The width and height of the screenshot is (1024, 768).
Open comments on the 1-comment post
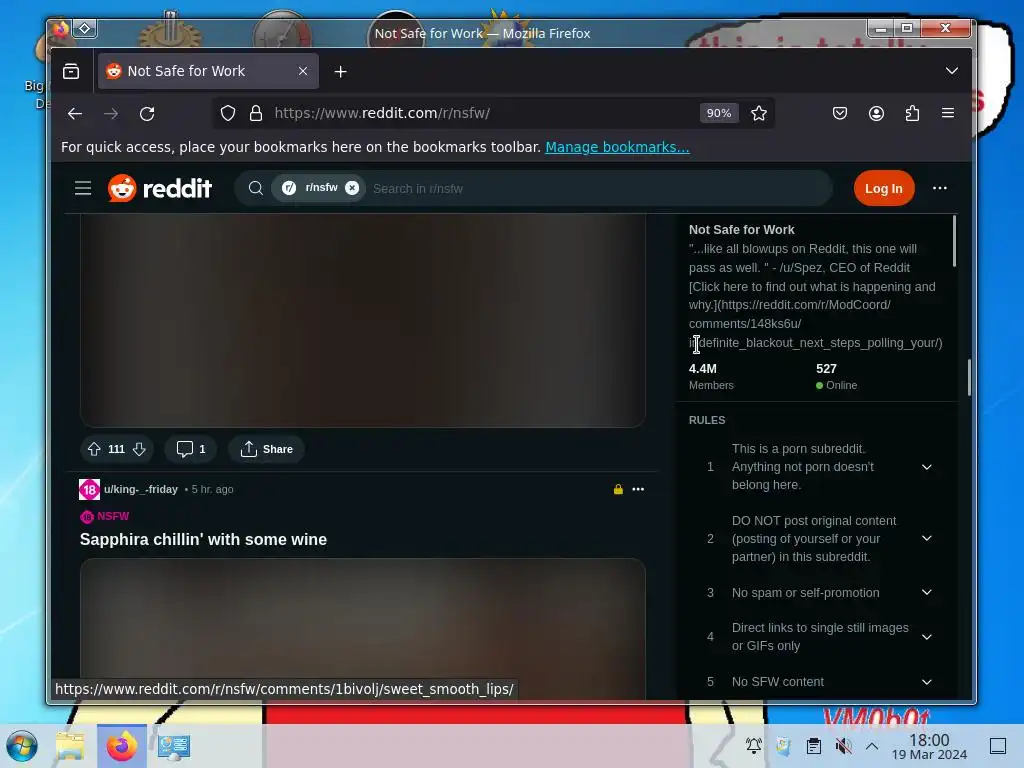pyautogui.click(x=191, y=449)
